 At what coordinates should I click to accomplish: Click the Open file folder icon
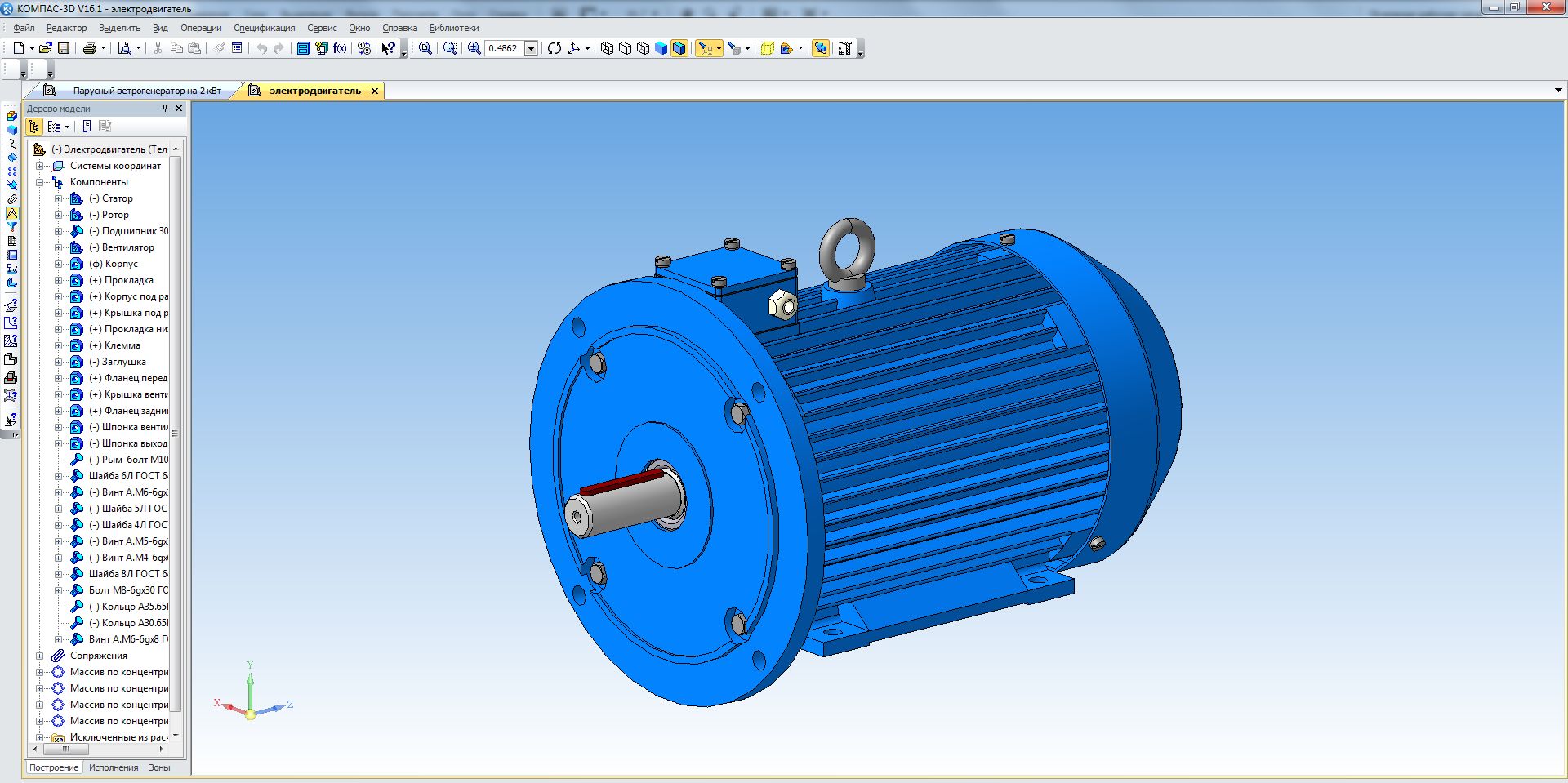[x=46, y=48]
